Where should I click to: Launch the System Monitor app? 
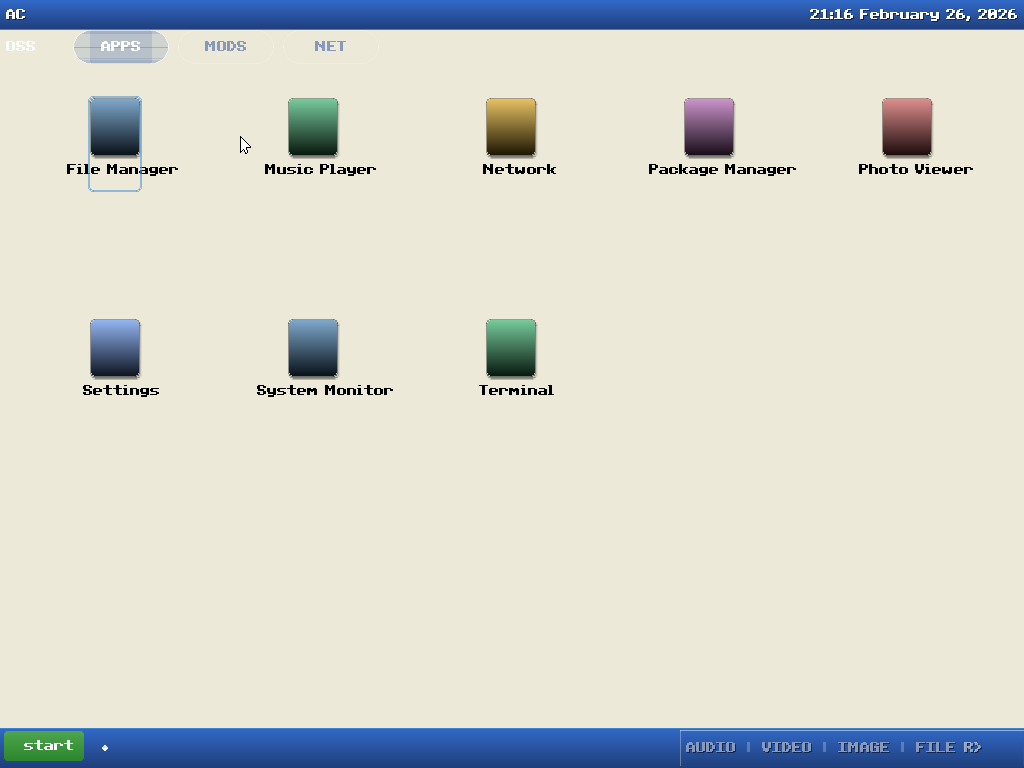point(313,349)
